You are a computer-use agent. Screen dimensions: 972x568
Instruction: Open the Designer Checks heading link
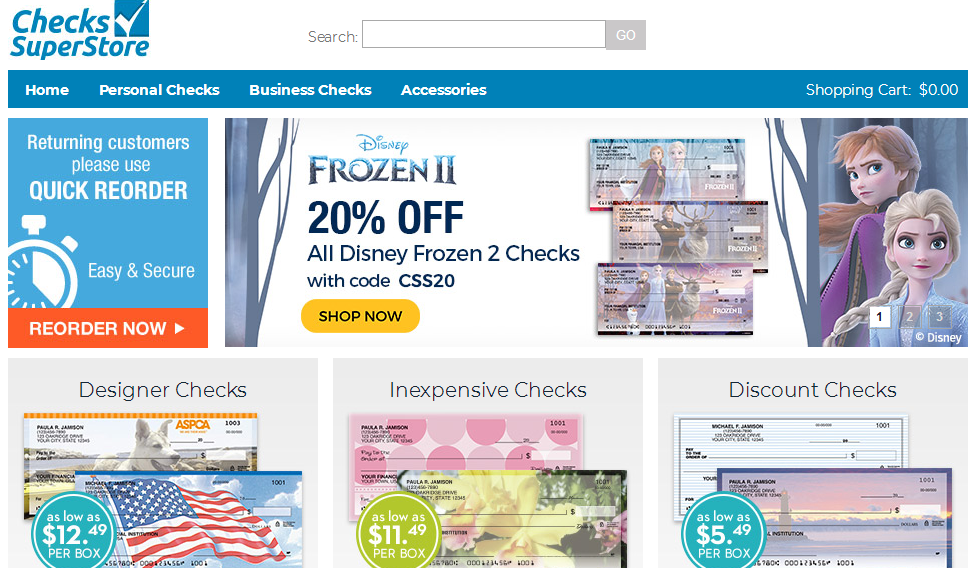pos(163,390)
